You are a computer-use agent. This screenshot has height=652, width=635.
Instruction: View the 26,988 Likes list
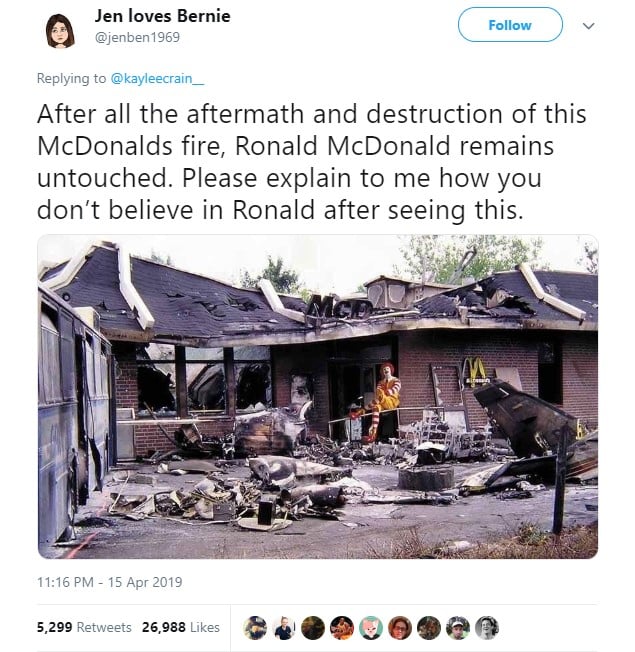click(180, 627)
